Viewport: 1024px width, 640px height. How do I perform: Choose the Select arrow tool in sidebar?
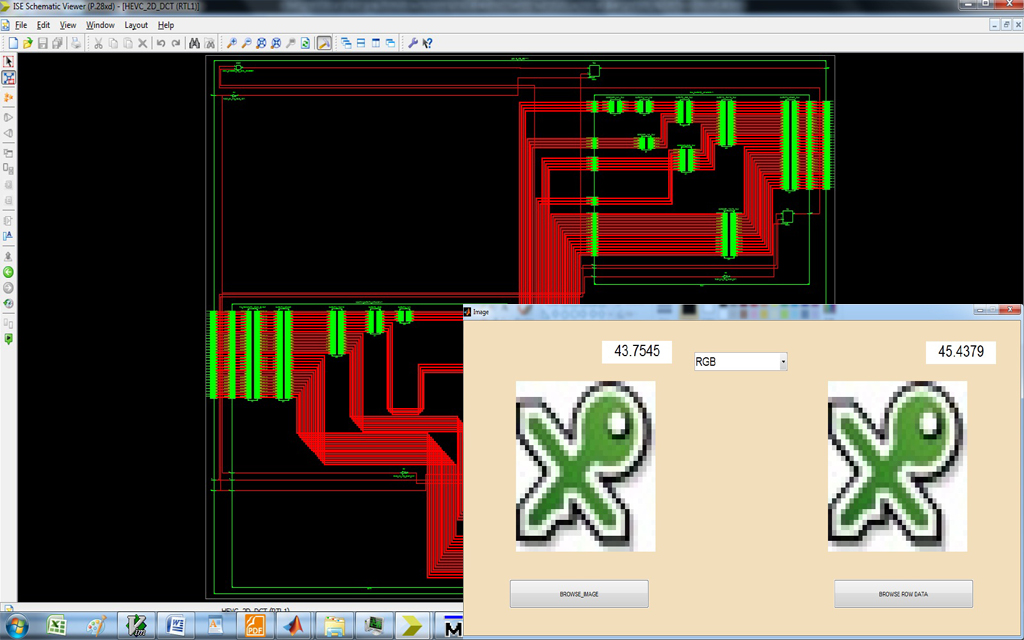[x=8, y=61]
